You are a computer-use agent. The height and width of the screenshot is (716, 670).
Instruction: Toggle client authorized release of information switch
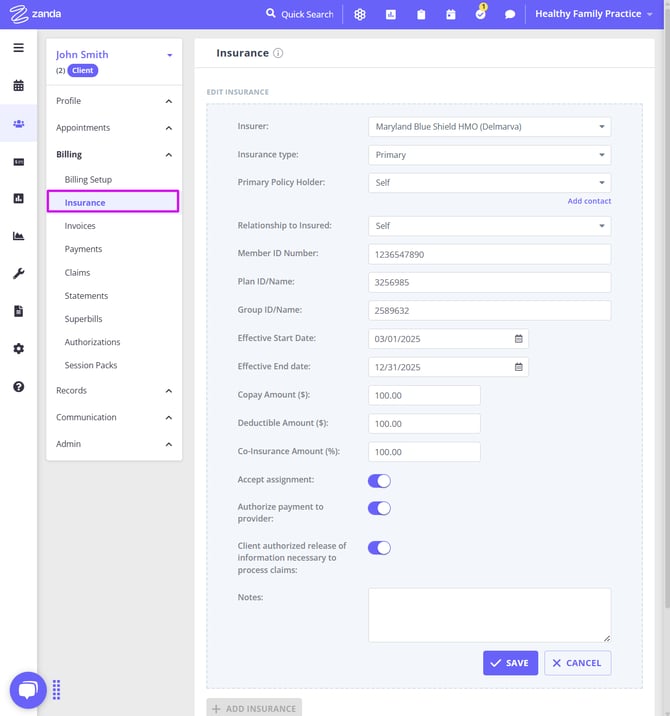click(379, 547)
